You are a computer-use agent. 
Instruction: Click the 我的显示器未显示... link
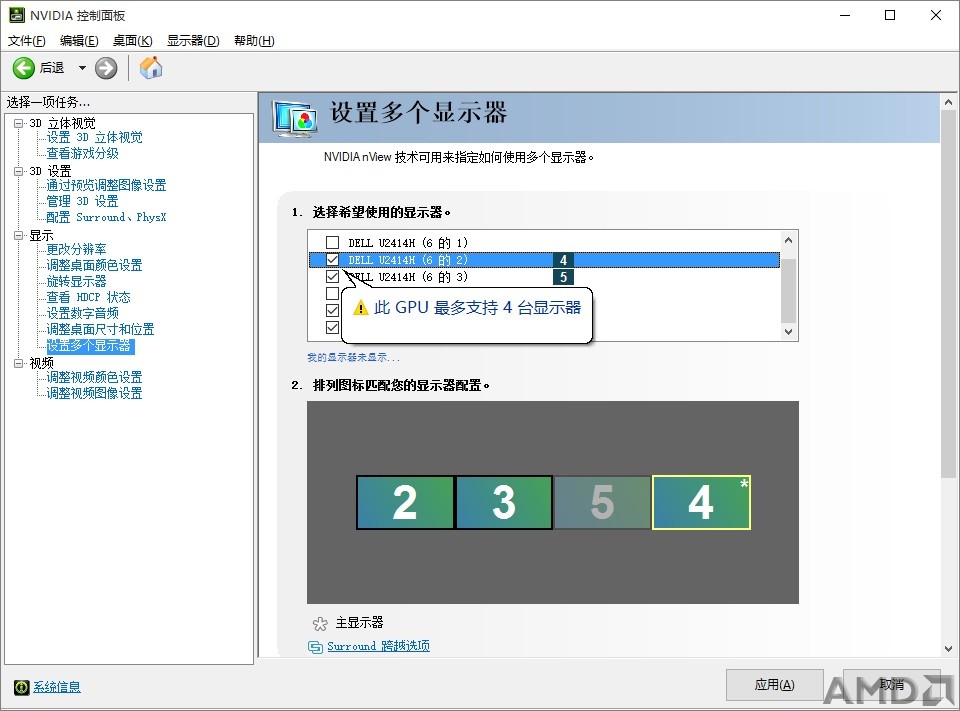pos(353,358)
